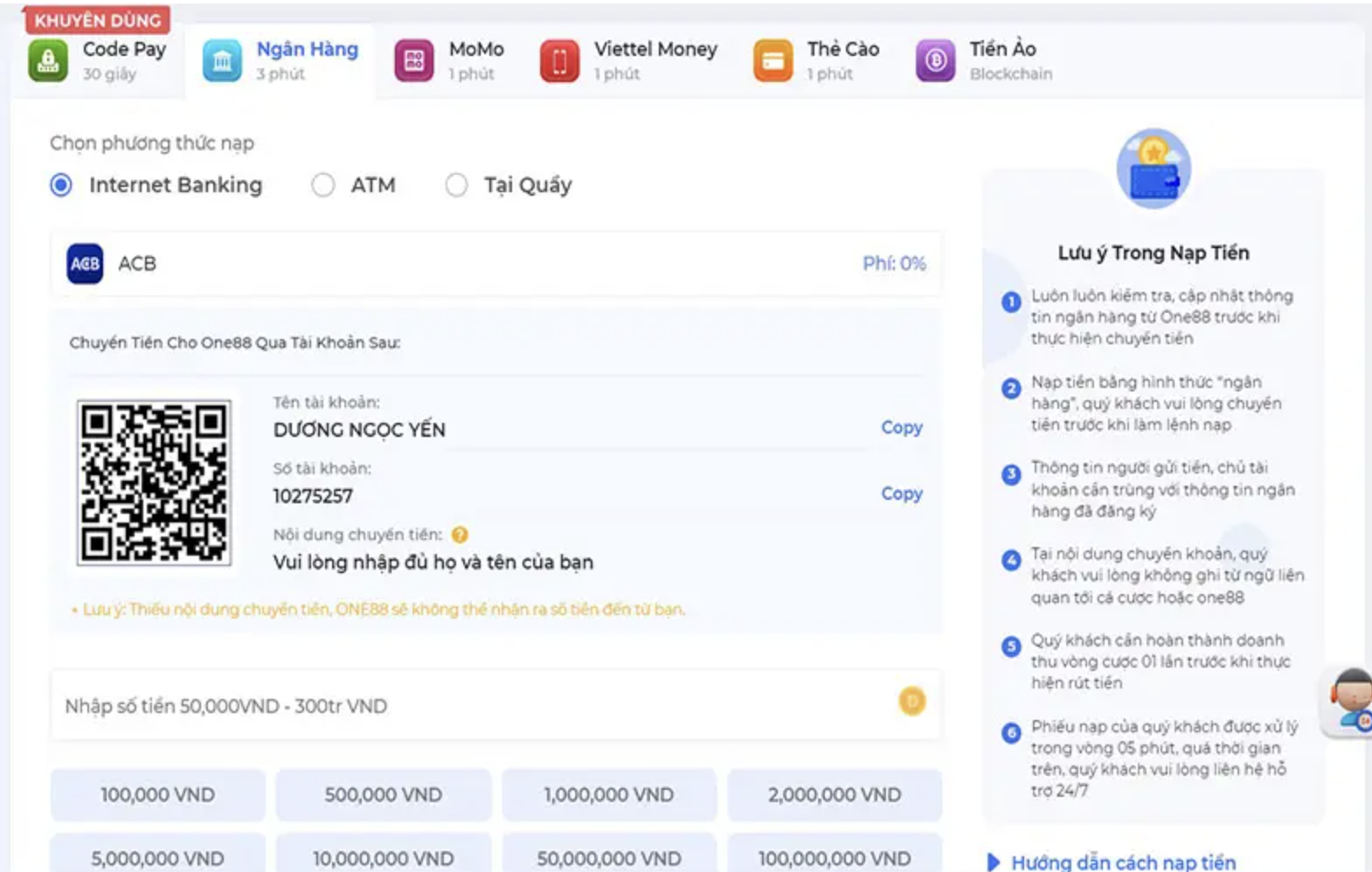Choose the 100,000 VND amount
1372x872 pixels.
coord(157,795)
